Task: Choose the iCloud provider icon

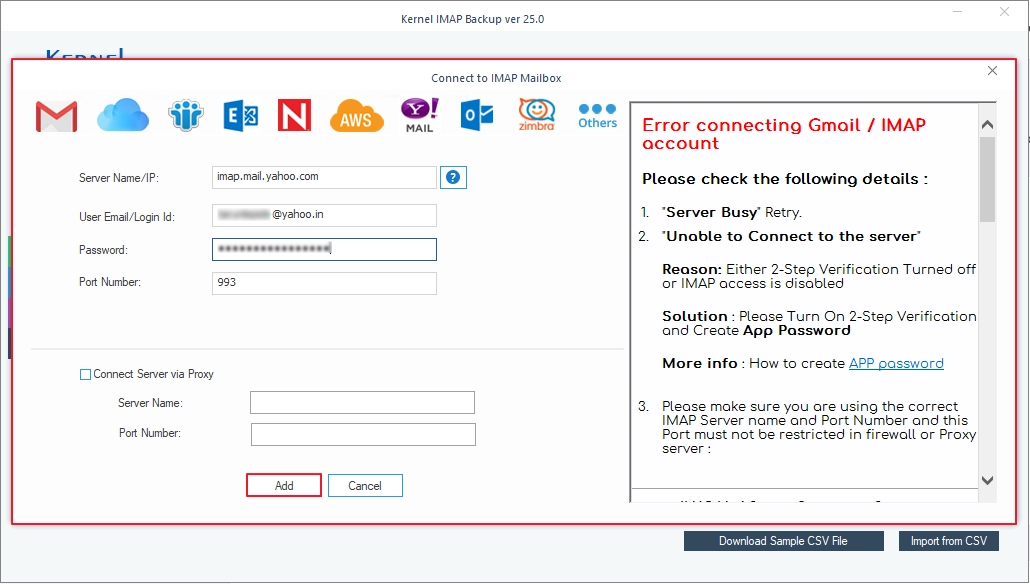Action: [x=123, y=115]
